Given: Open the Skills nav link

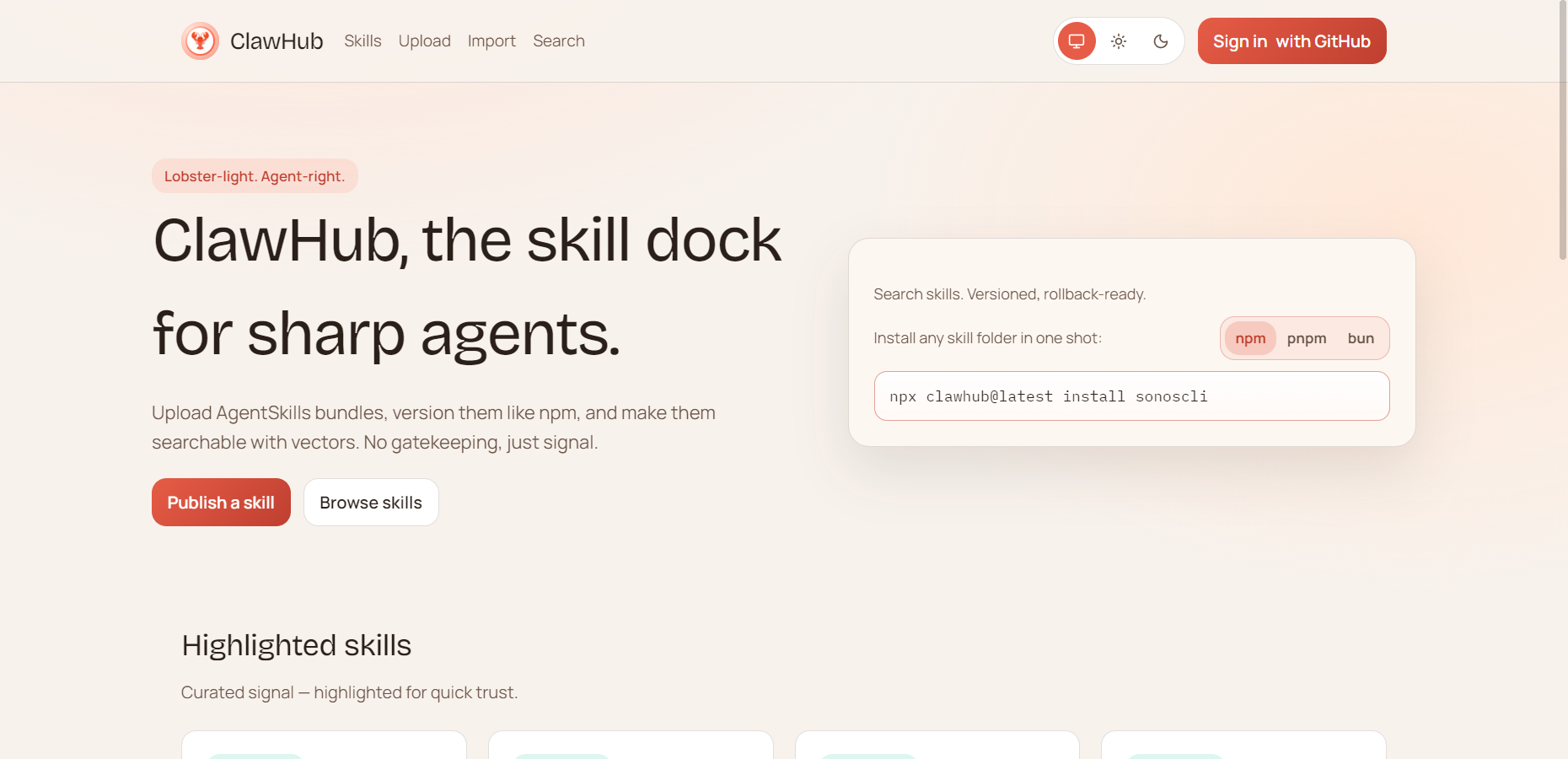Looking at the screenshot, I should tap(362, 40).
